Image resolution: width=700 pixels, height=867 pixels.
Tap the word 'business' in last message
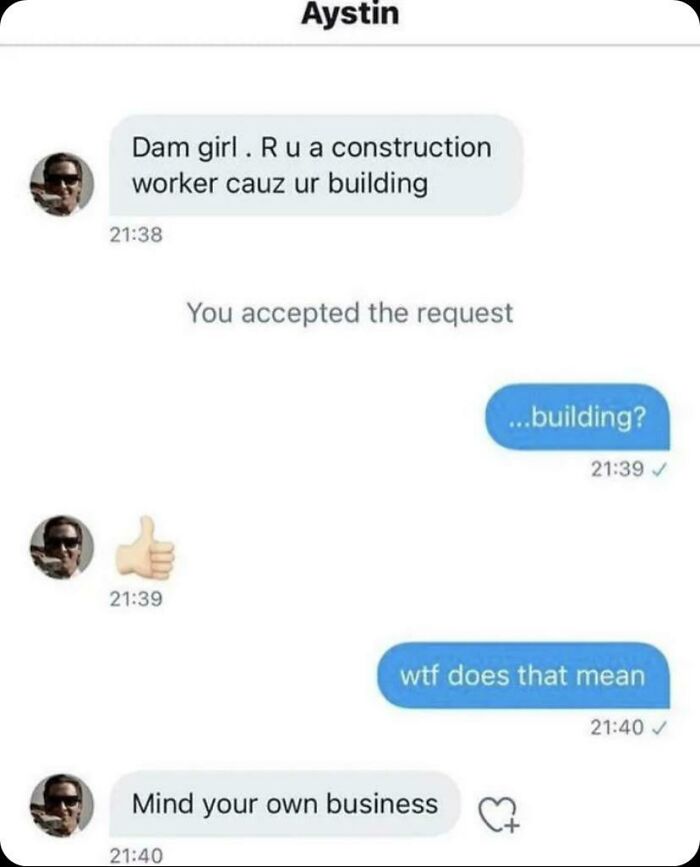coord(382,803)
